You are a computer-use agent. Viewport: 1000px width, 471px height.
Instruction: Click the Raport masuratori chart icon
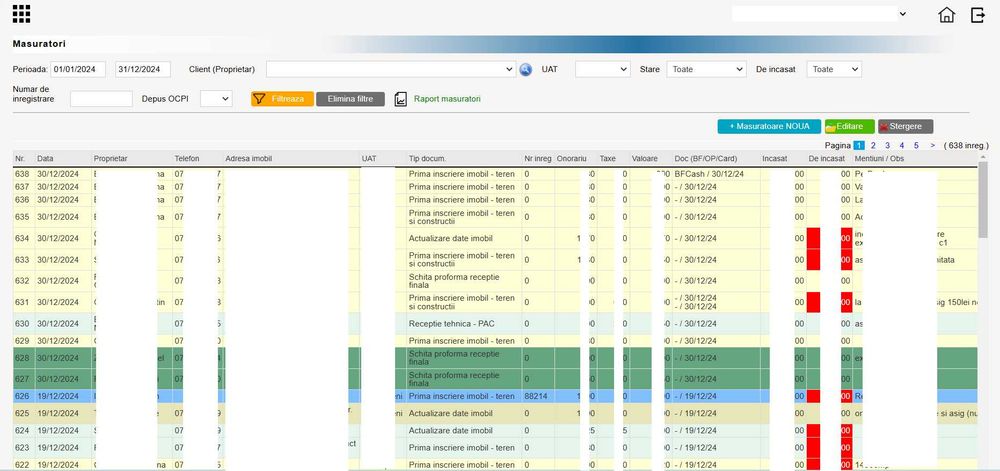click(401, 99)
